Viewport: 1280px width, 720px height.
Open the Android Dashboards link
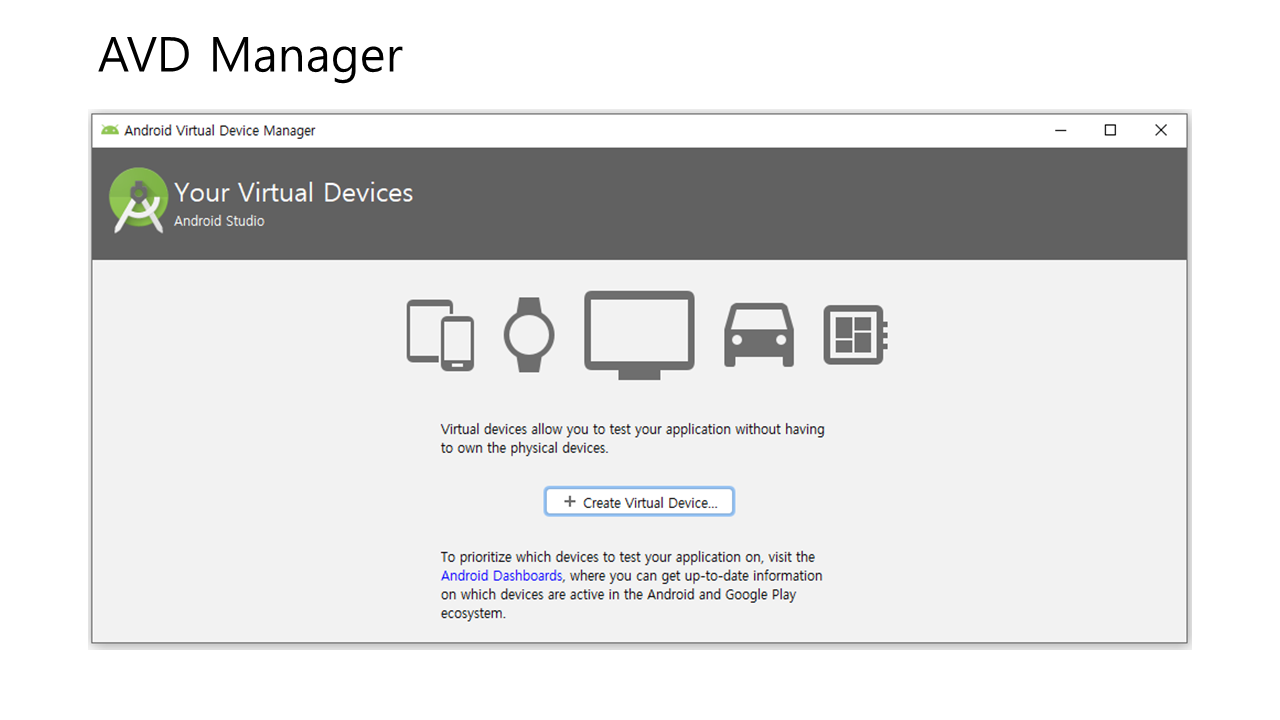pyautogui.click(x=501, y=576)
